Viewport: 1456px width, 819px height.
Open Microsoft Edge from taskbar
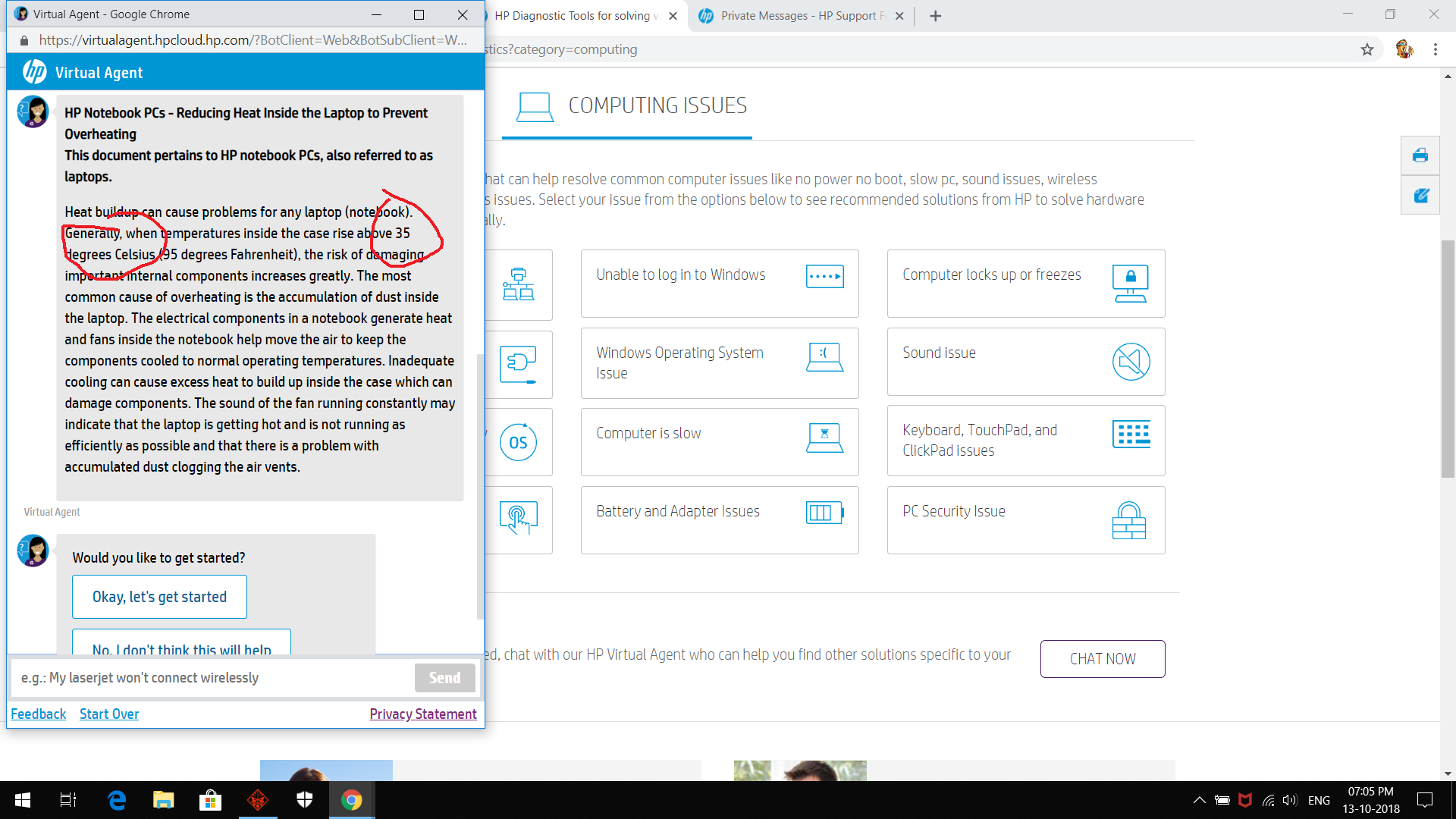pos(117,800)
